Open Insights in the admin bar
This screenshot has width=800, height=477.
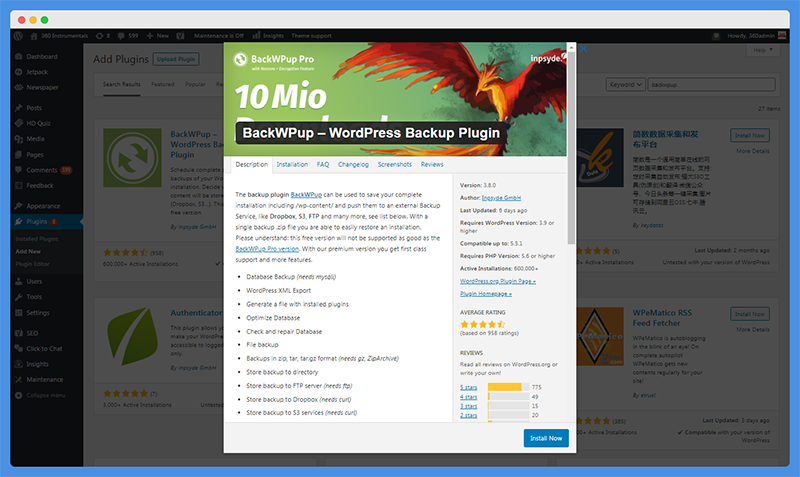tap(268, 36)
